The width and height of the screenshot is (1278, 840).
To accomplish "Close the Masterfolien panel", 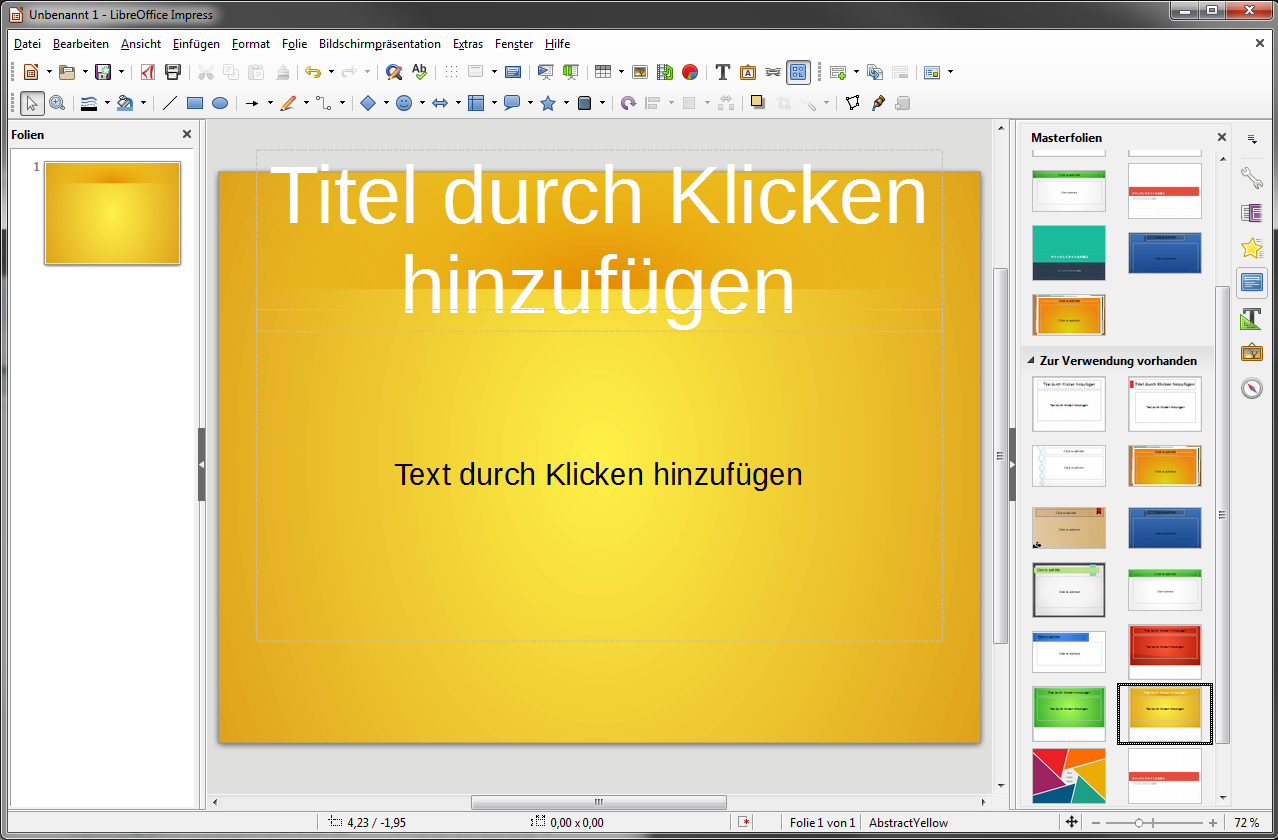I will pyautogui.click(x=1221, y=137).
